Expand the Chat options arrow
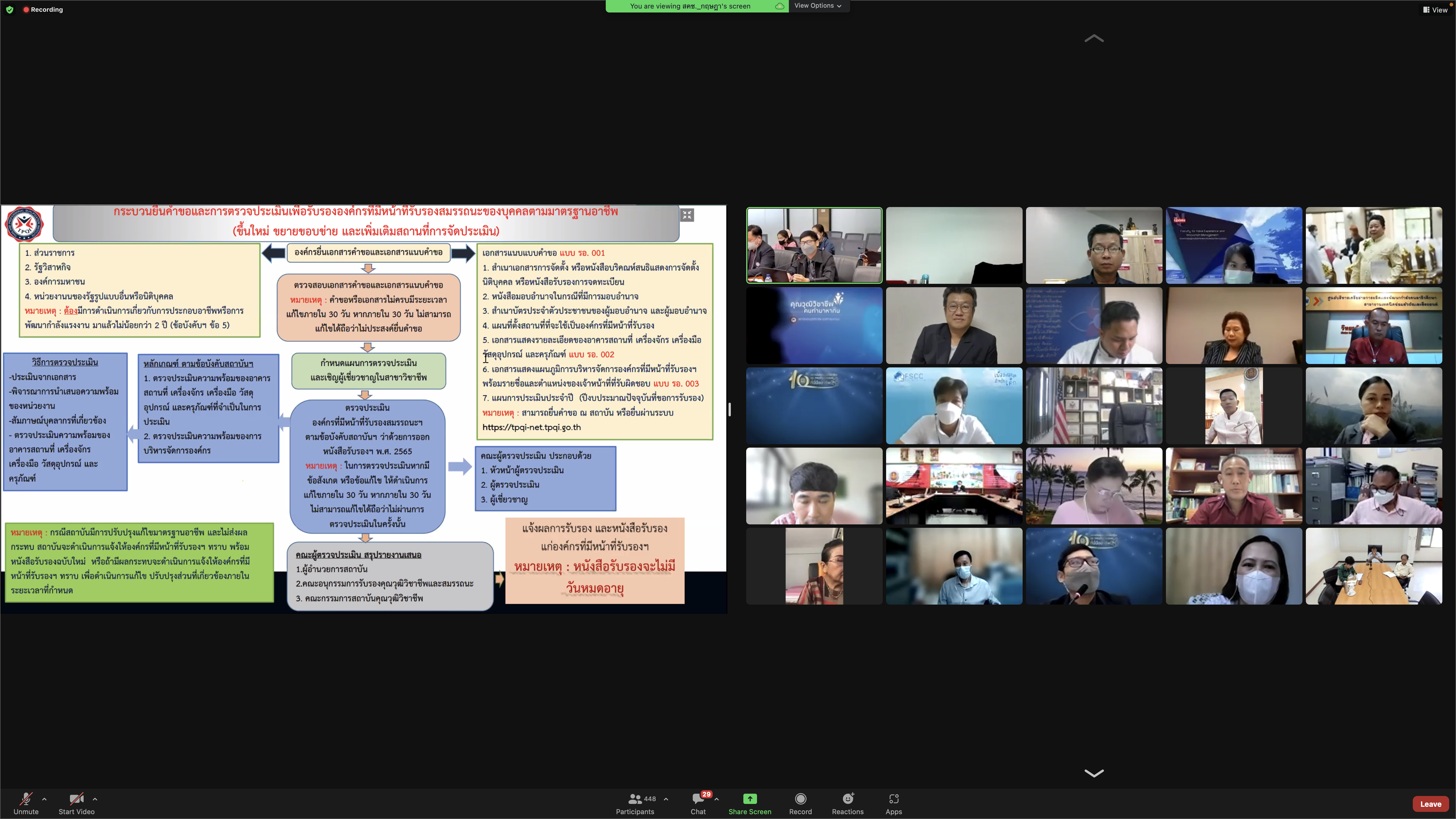Viewport: 1456px width, 819px height. pyautogui.click(x=717, y=799)
